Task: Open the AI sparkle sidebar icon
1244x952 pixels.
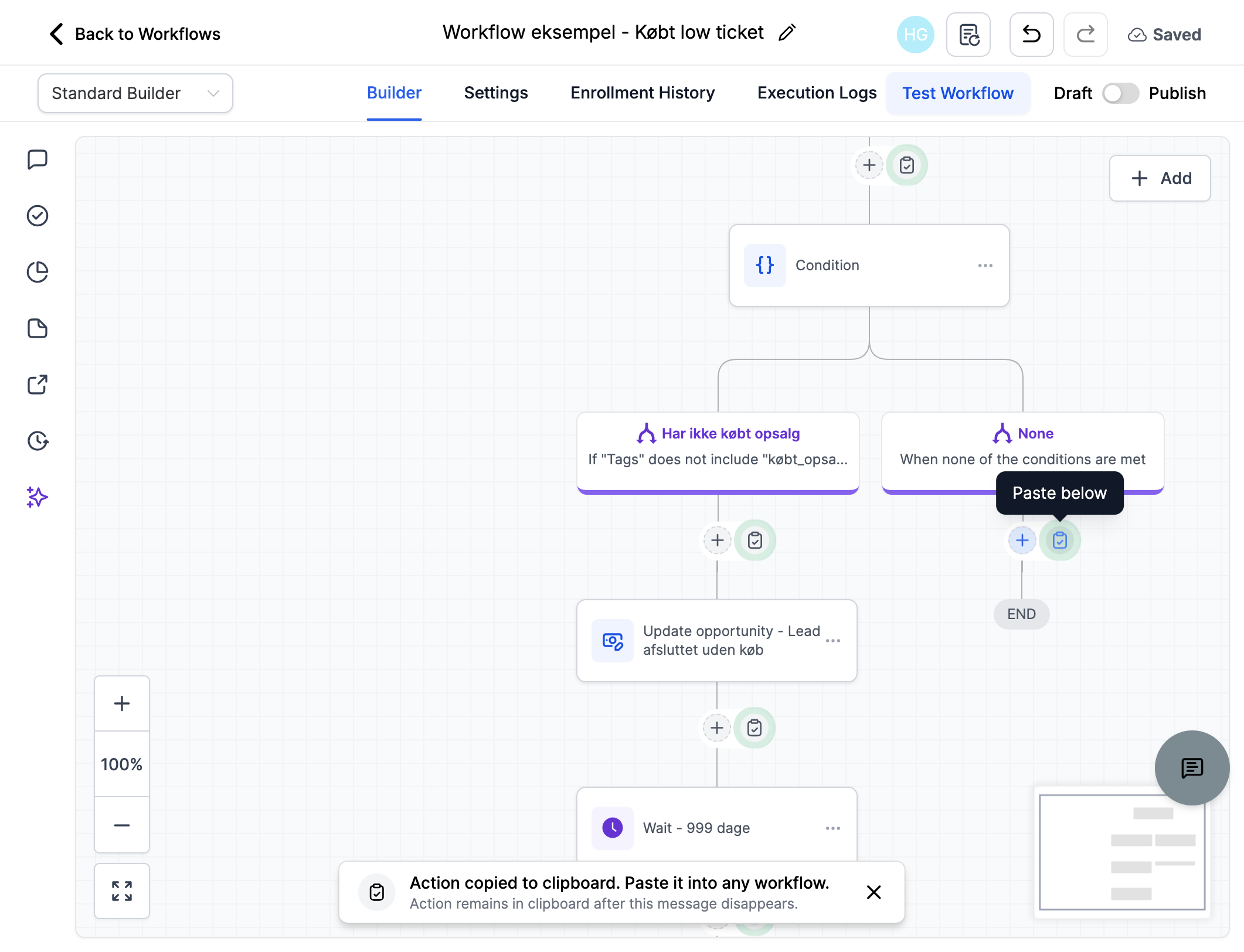Action: 38,497
